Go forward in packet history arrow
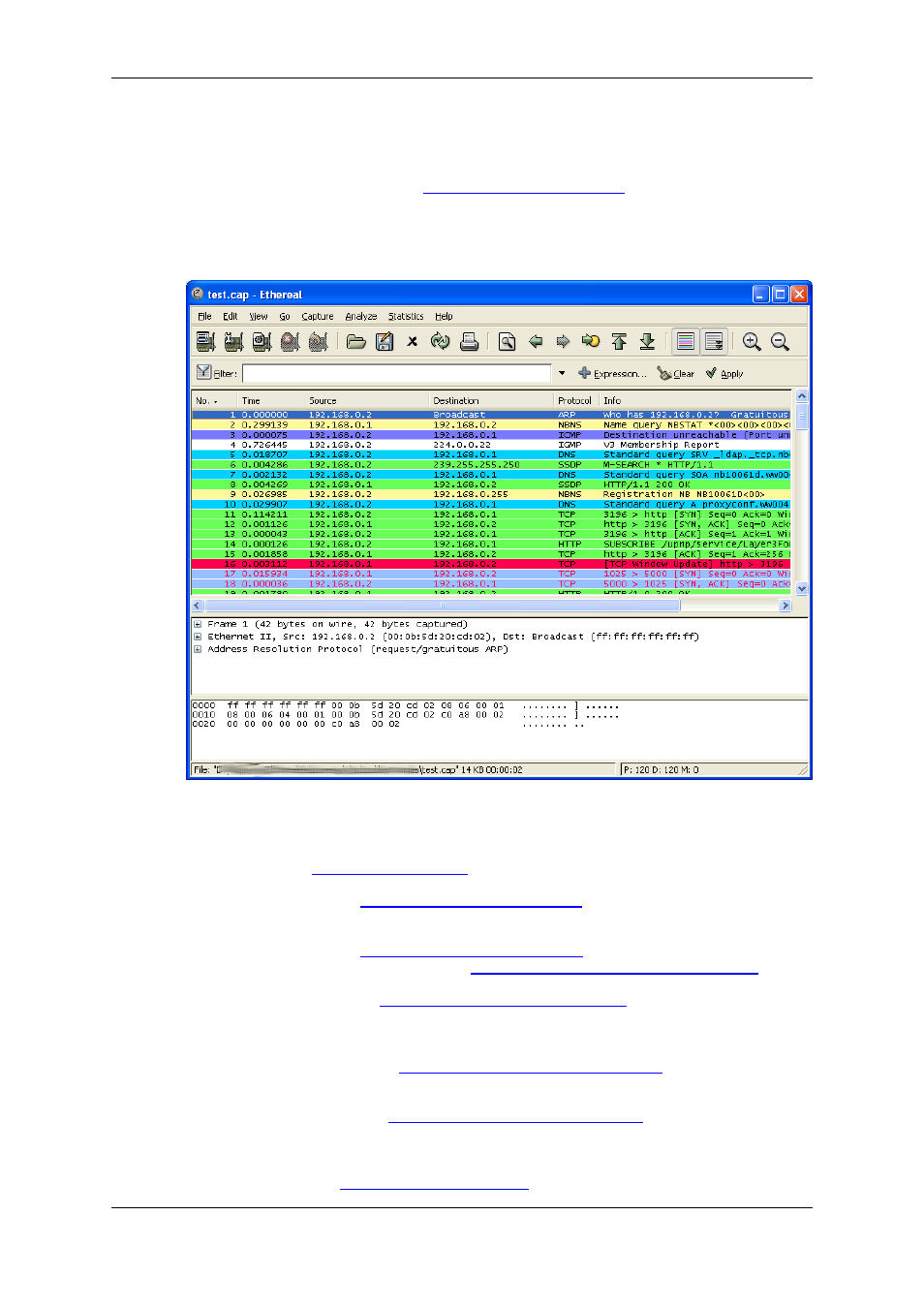Screen dimensions: 924x1309 (563, 341)
